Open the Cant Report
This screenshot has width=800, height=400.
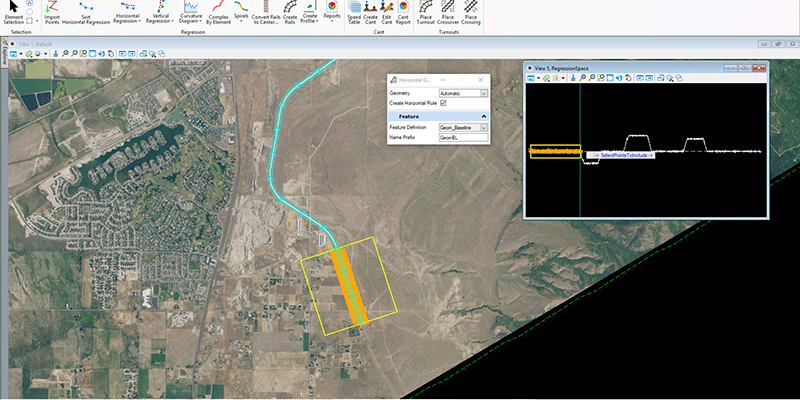point(403,12)
